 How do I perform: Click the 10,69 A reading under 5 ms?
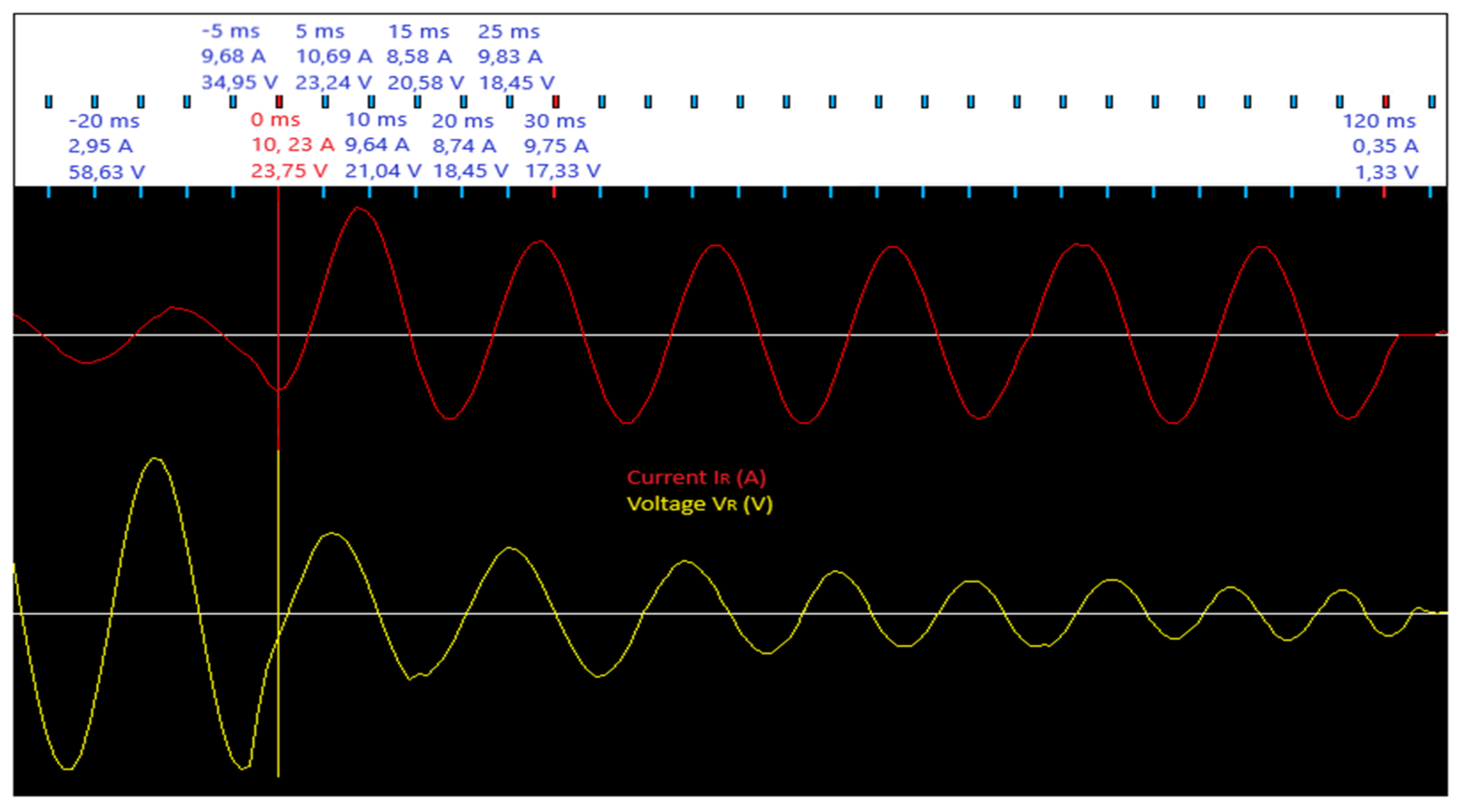[x=334, y=57]
